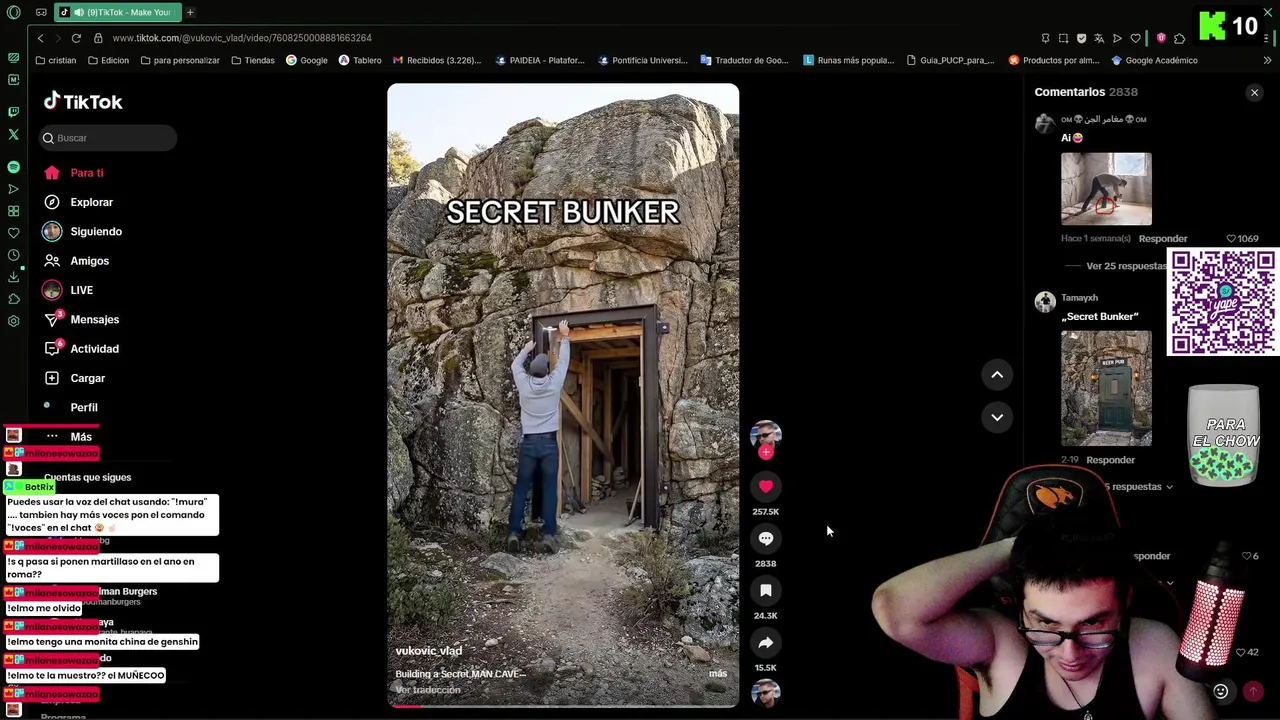Open Google bookmark
This screenshot has height=720, width=1280.
(307, 60)
